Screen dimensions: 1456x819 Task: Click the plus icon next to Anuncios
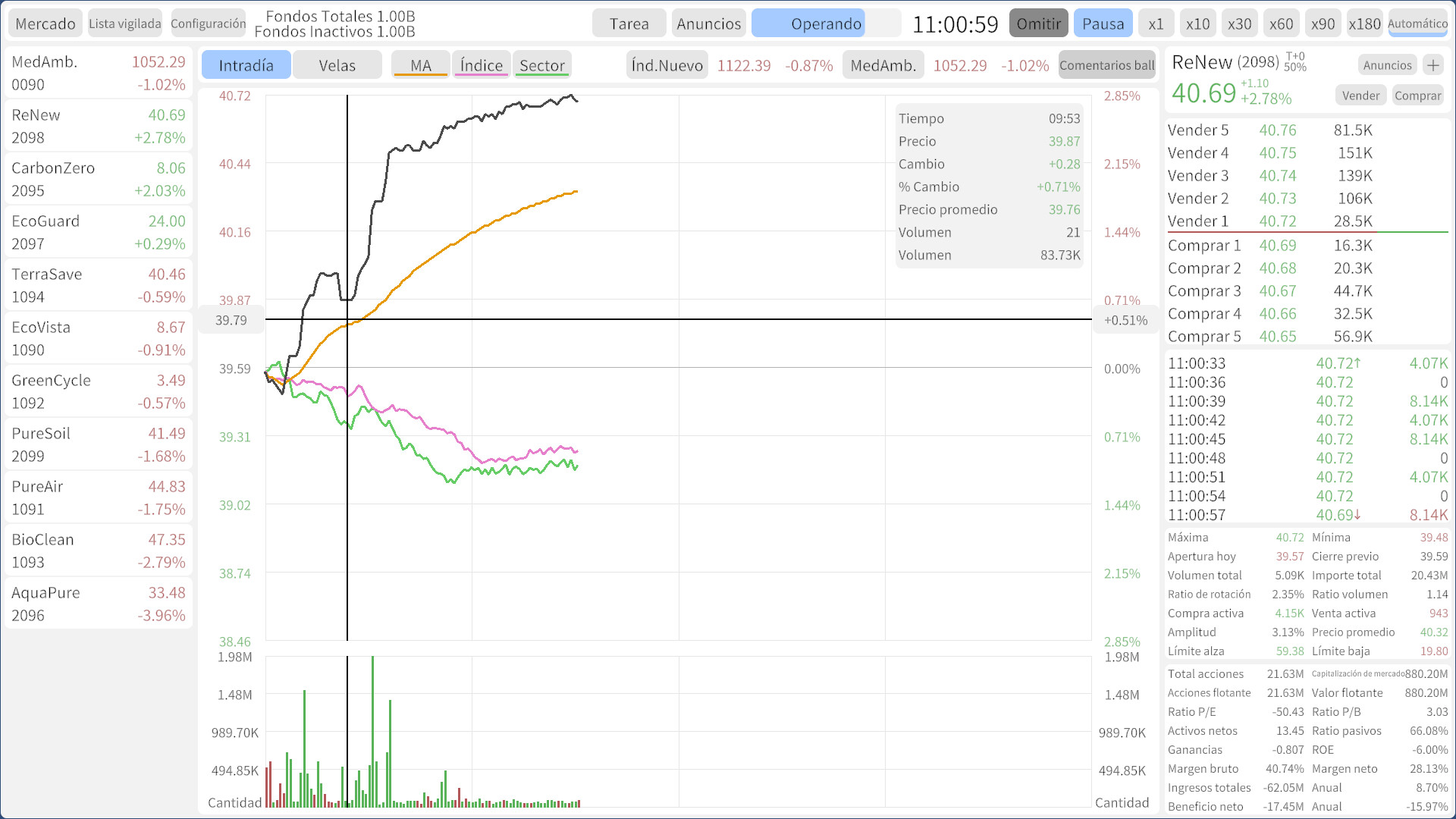(1432, 65)
